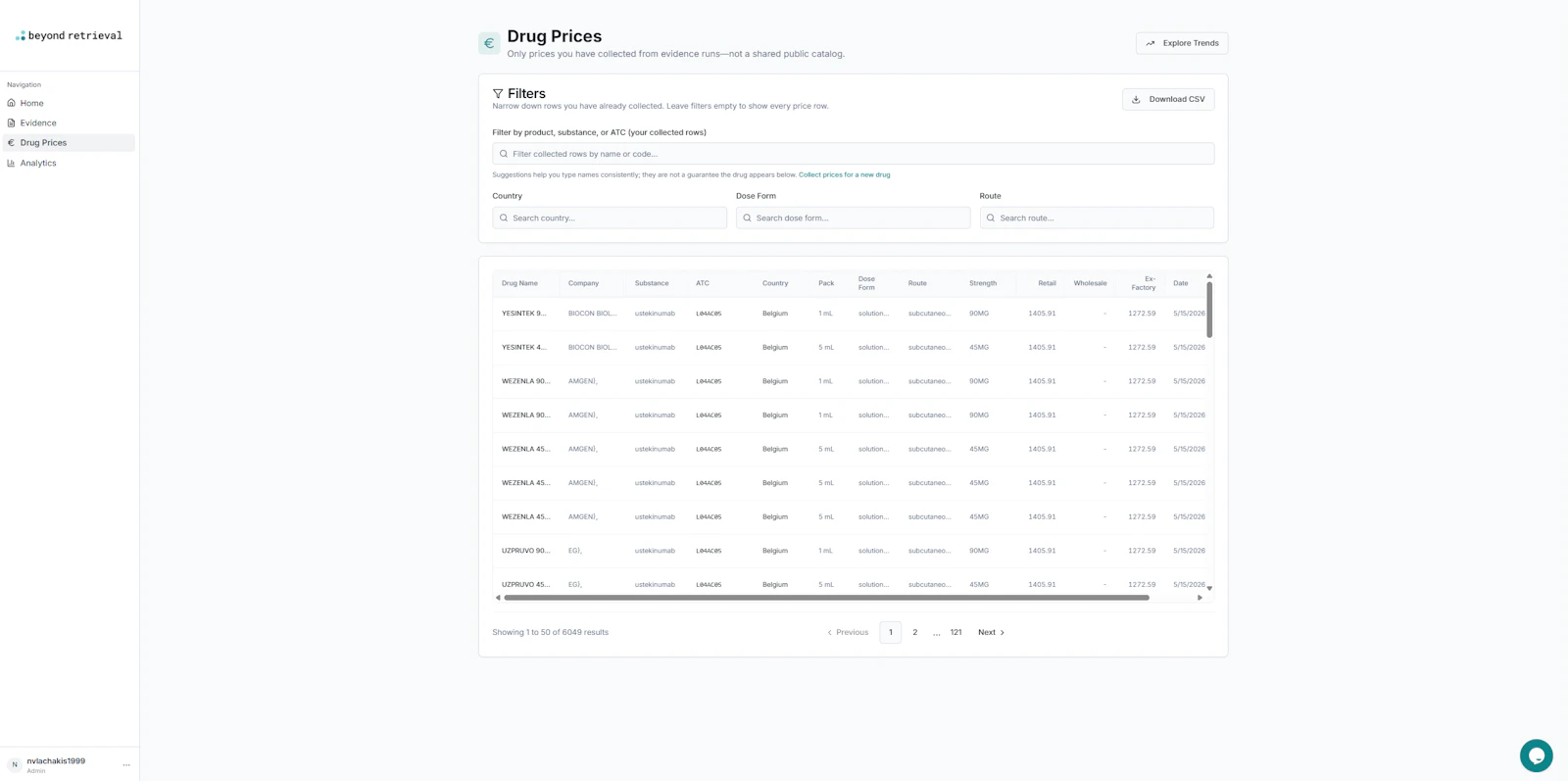Select page 1 in pagination
The width and height of the screenshot is (1568, 781).
(890, 632)
